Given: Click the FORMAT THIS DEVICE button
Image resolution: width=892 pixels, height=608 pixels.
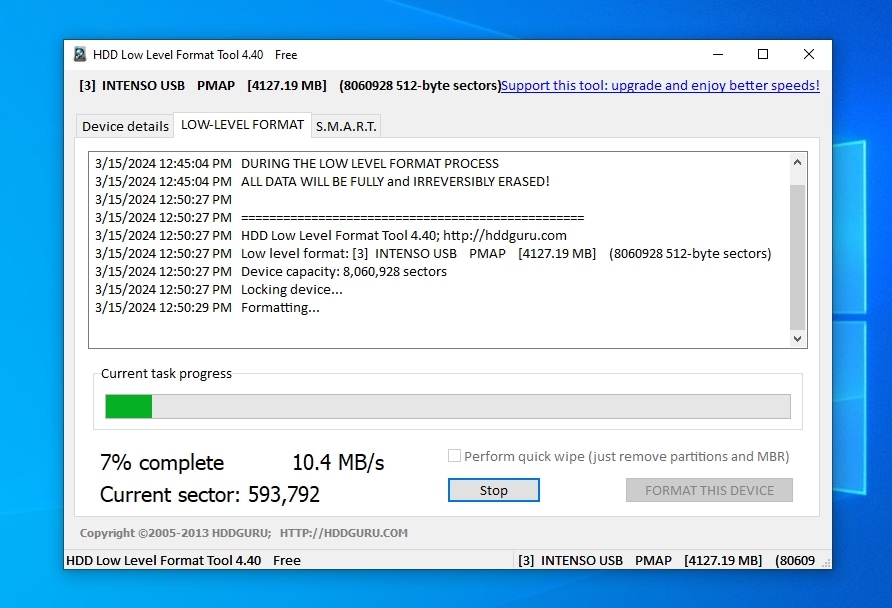Looking at the screenshot, I should pos(709,490).
